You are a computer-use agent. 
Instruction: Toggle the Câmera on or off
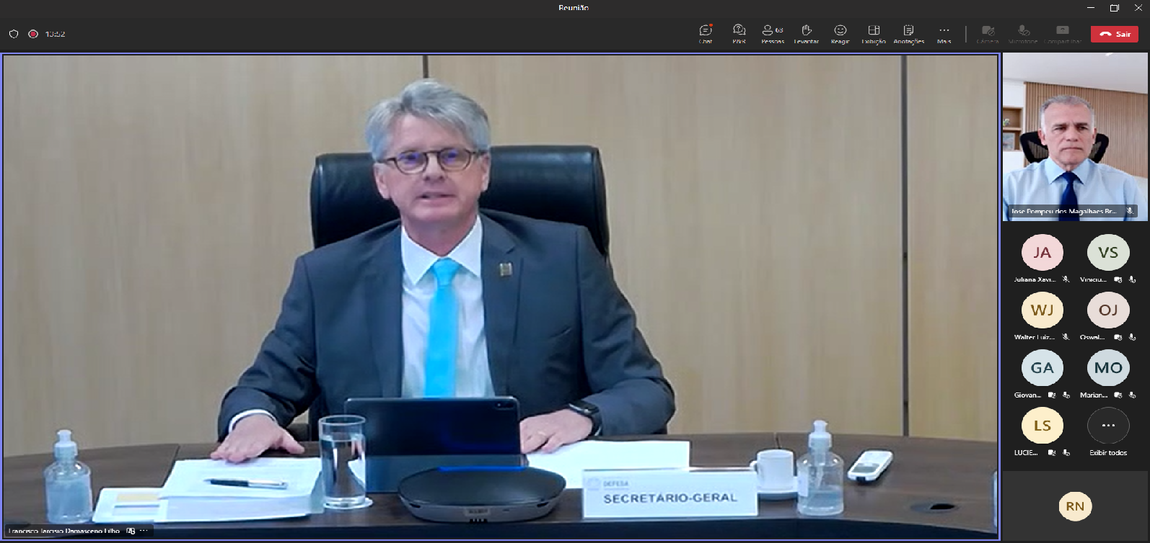pyautogui.click(x=988, y=33)
